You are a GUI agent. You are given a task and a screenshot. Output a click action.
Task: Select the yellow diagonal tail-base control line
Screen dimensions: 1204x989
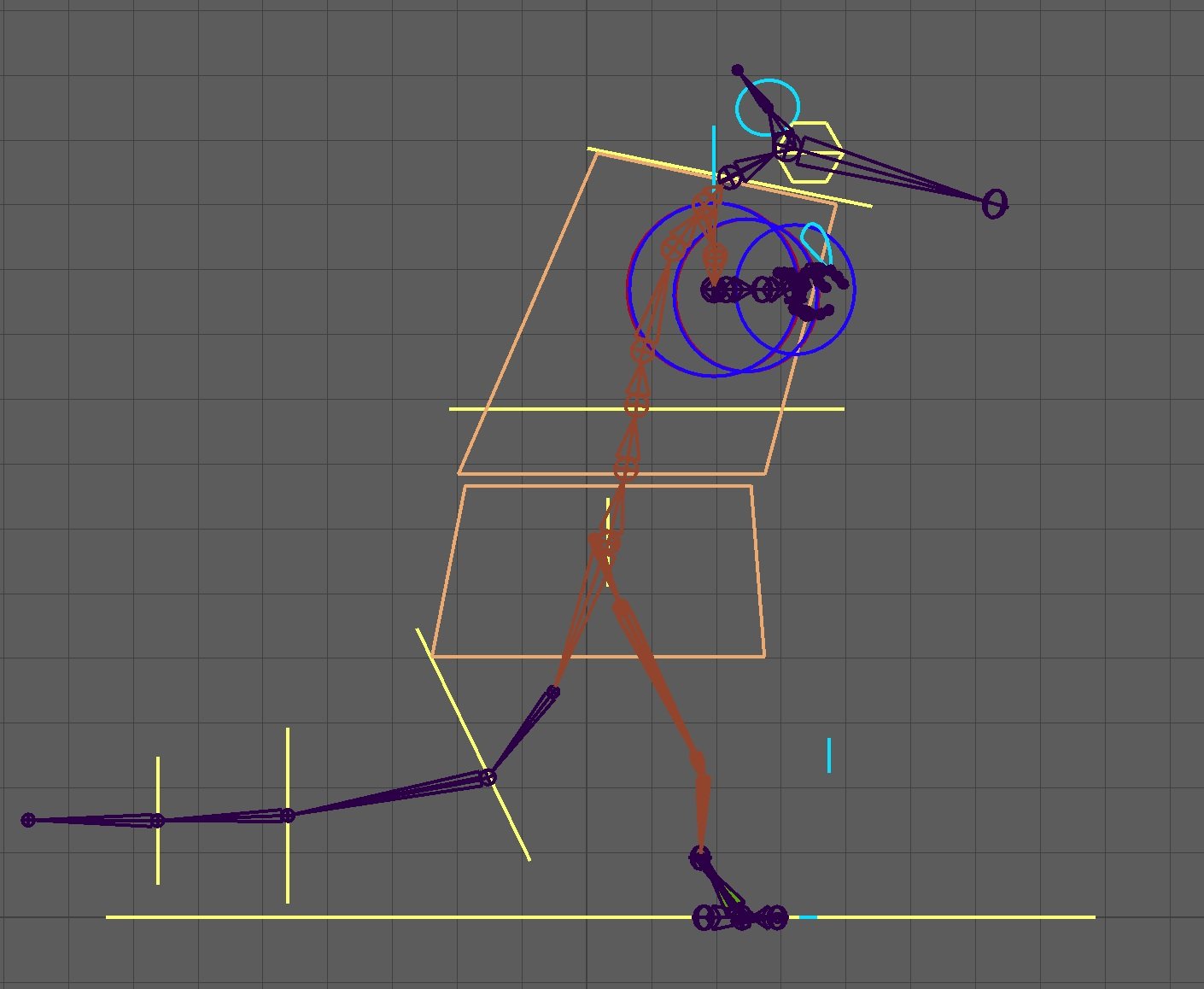pyautogui.click(x=512, y=827)
